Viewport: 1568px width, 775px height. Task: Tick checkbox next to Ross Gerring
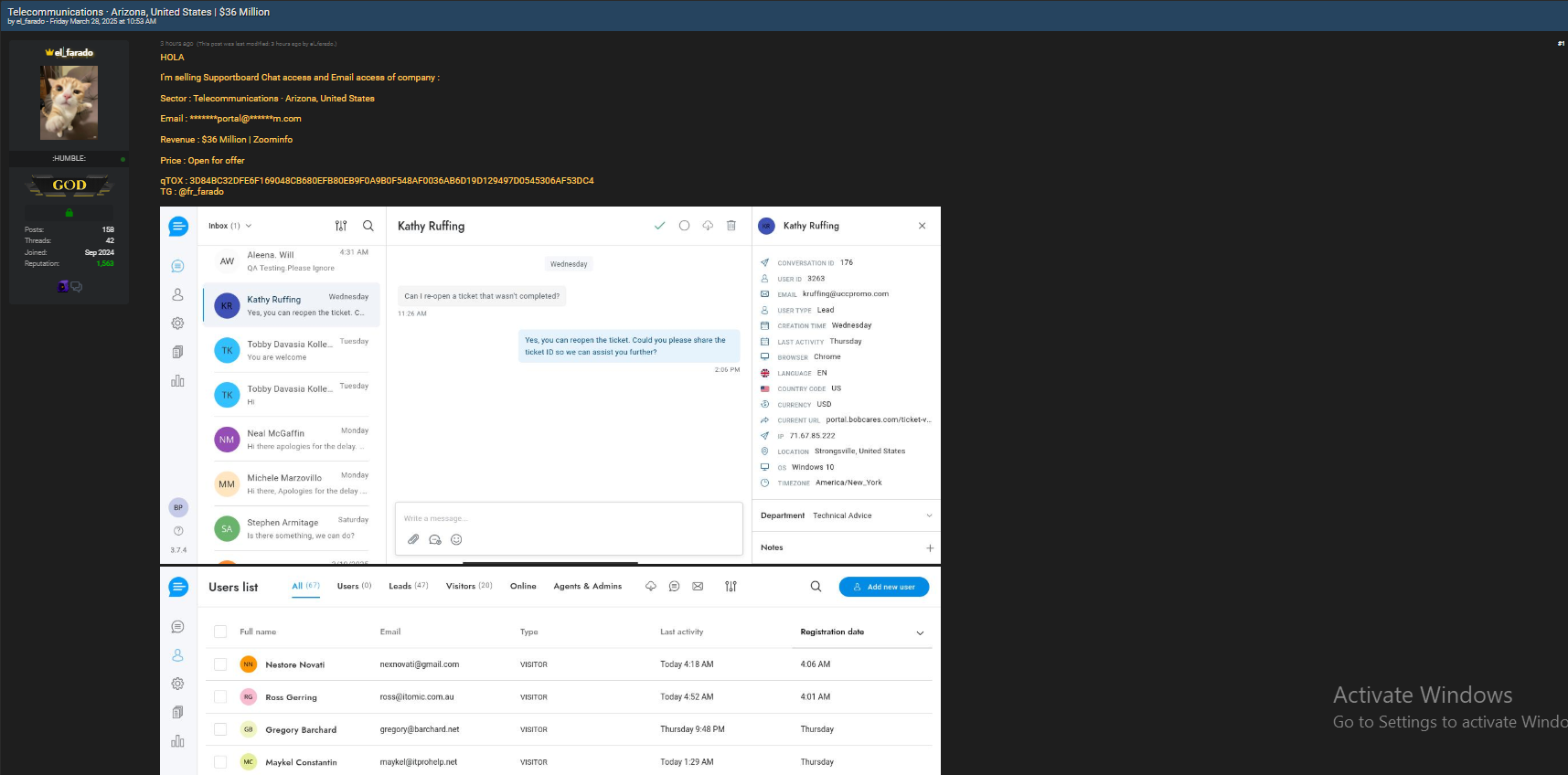pyautogui.click(x=220, y=697)
